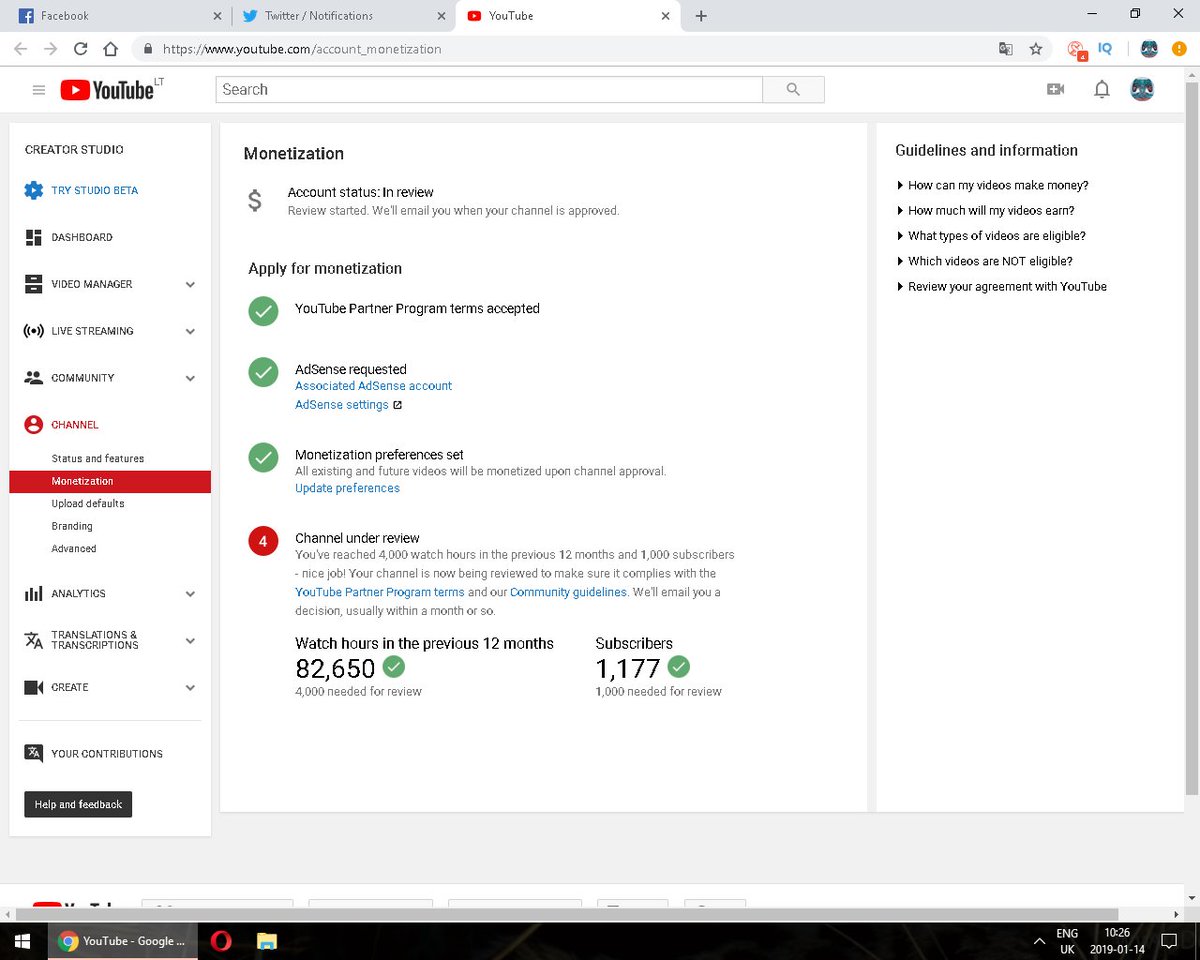Click the Translations & Transcriptions icon
Image resolution: width=1200 pixels, height=960 pixels.
[x=33, y=640]
